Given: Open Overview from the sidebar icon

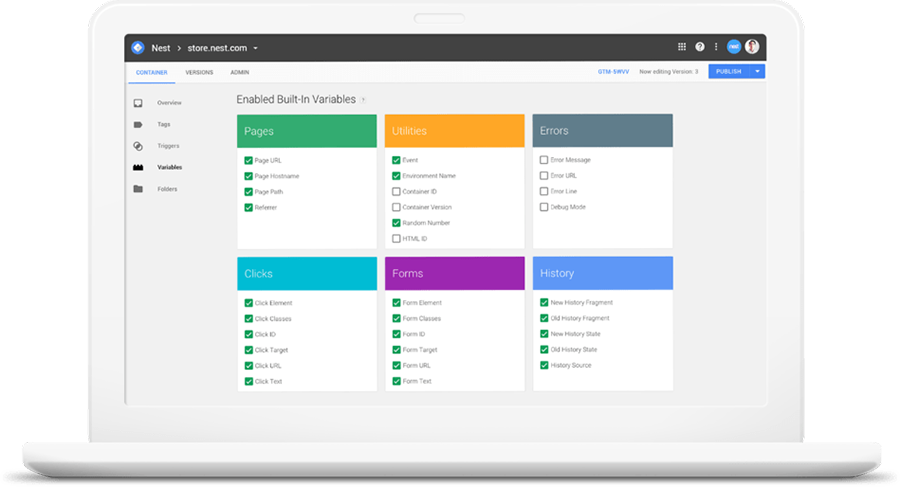Looking at the screenshot, I should [138, 103].
